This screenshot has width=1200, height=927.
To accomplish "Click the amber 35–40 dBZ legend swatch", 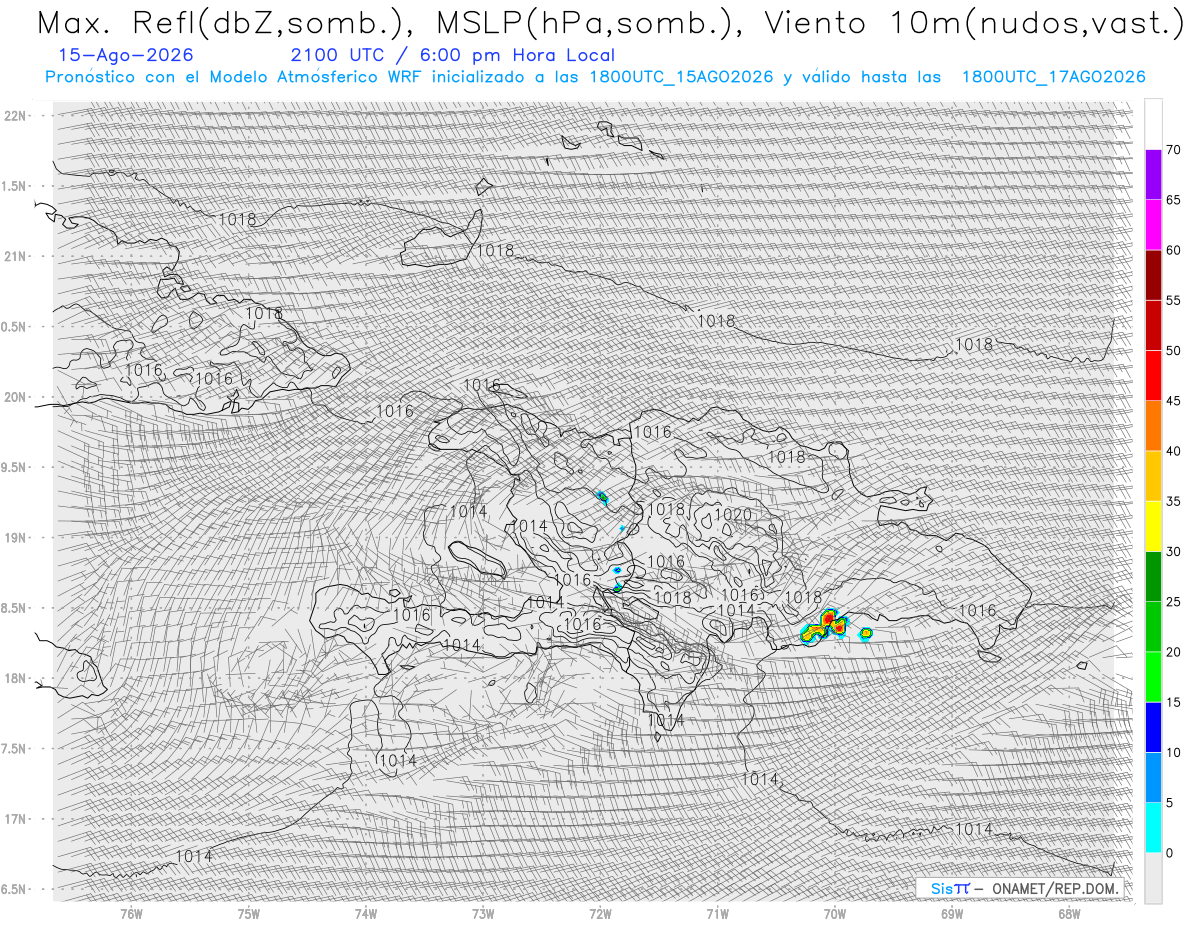I will (x=1153, y=476).
